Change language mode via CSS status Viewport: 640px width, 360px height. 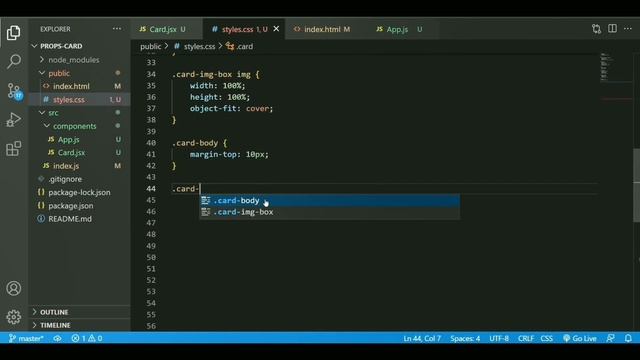coord(547,338)
